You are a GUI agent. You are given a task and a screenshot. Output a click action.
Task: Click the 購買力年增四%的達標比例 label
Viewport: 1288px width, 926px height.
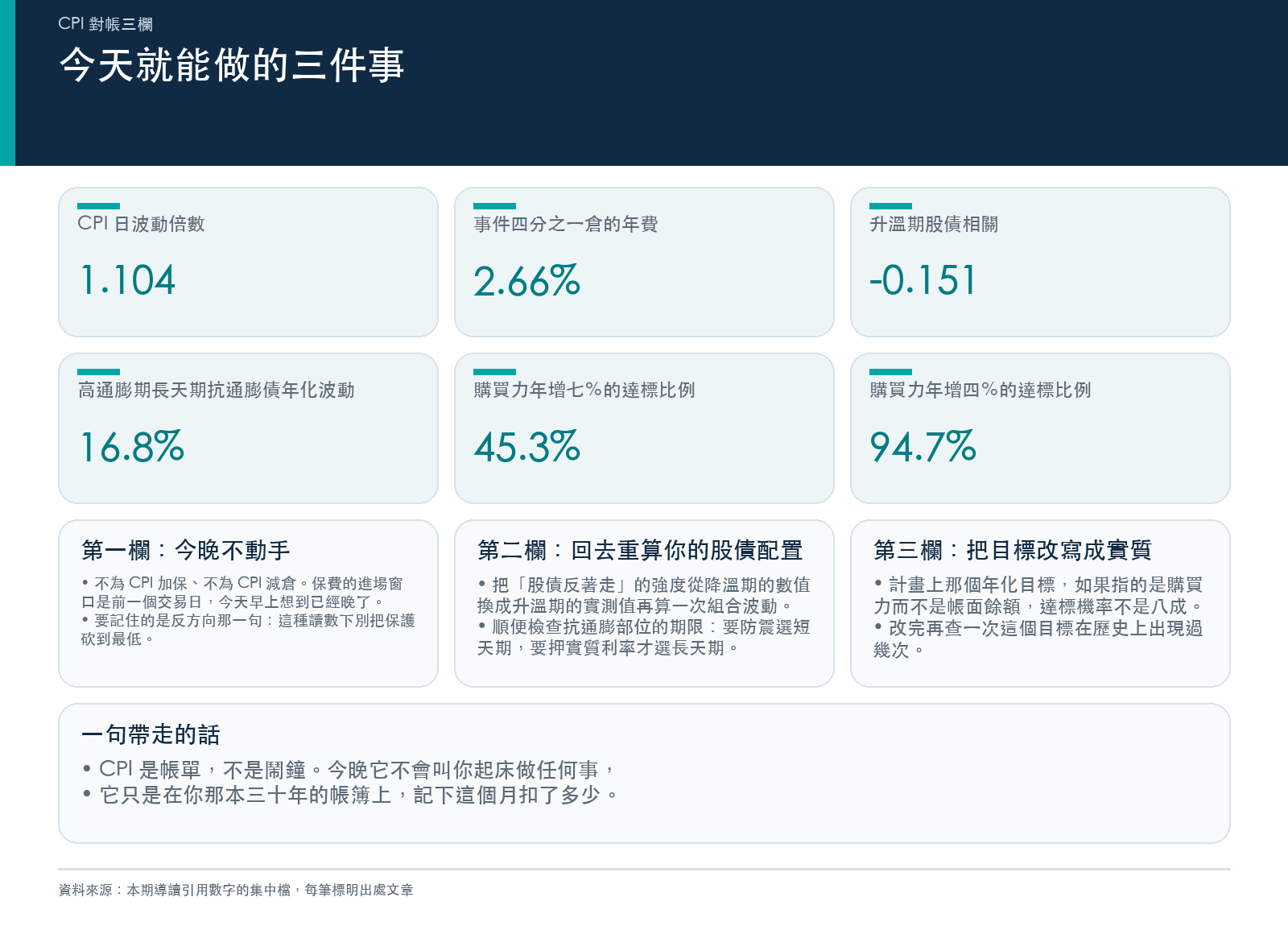(980, 390)
